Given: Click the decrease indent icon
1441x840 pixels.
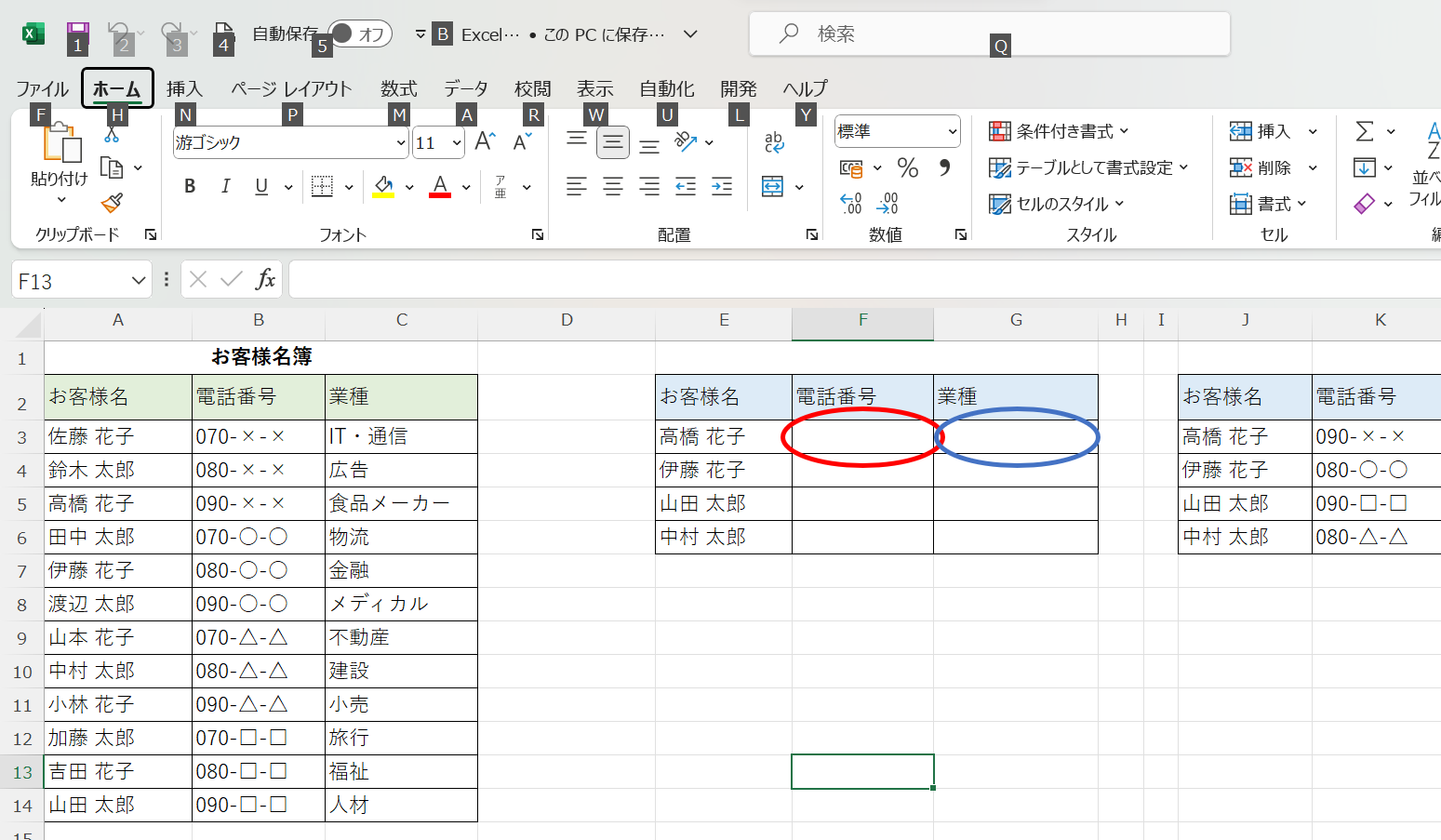Looking at the screenshot, I should [x=686, y=187].
